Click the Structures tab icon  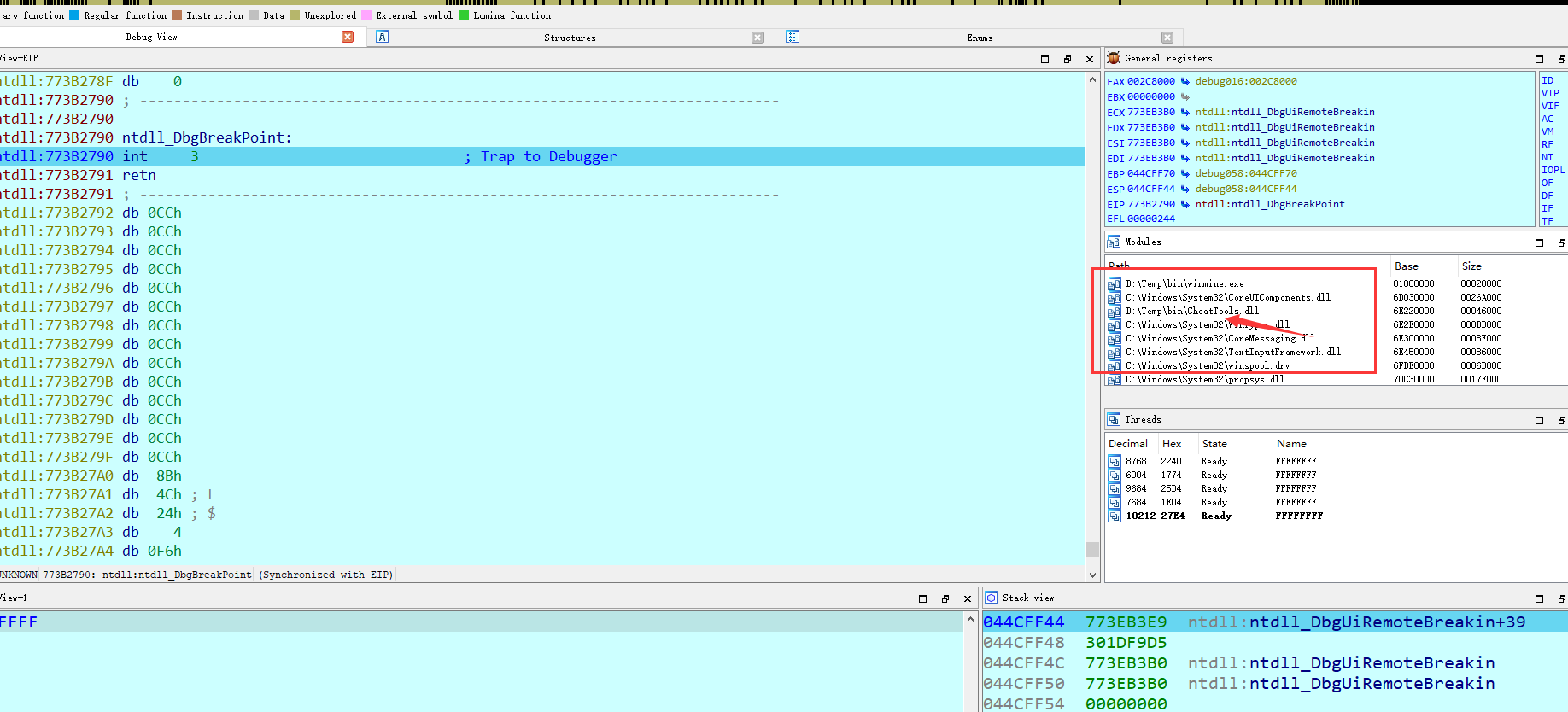(x=383, y=37)
